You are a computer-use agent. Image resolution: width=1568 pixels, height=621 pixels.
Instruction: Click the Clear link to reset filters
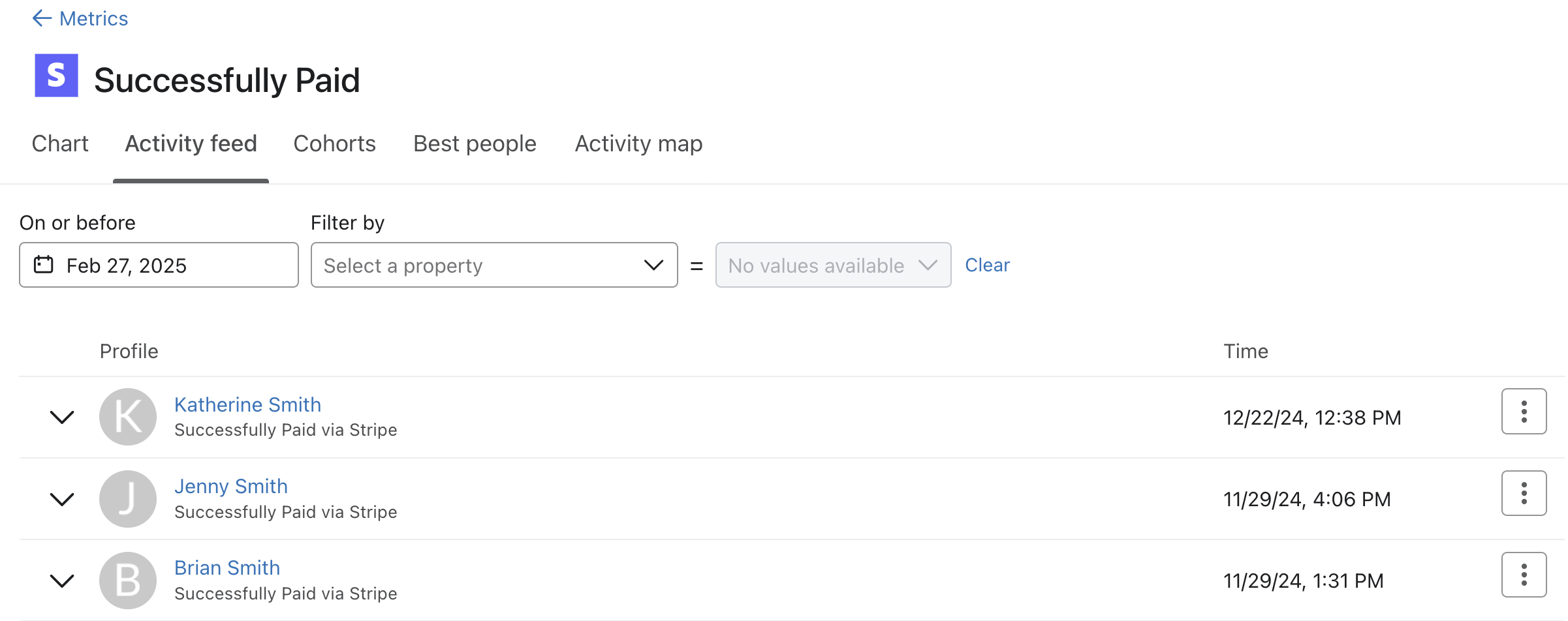[987, 265]
